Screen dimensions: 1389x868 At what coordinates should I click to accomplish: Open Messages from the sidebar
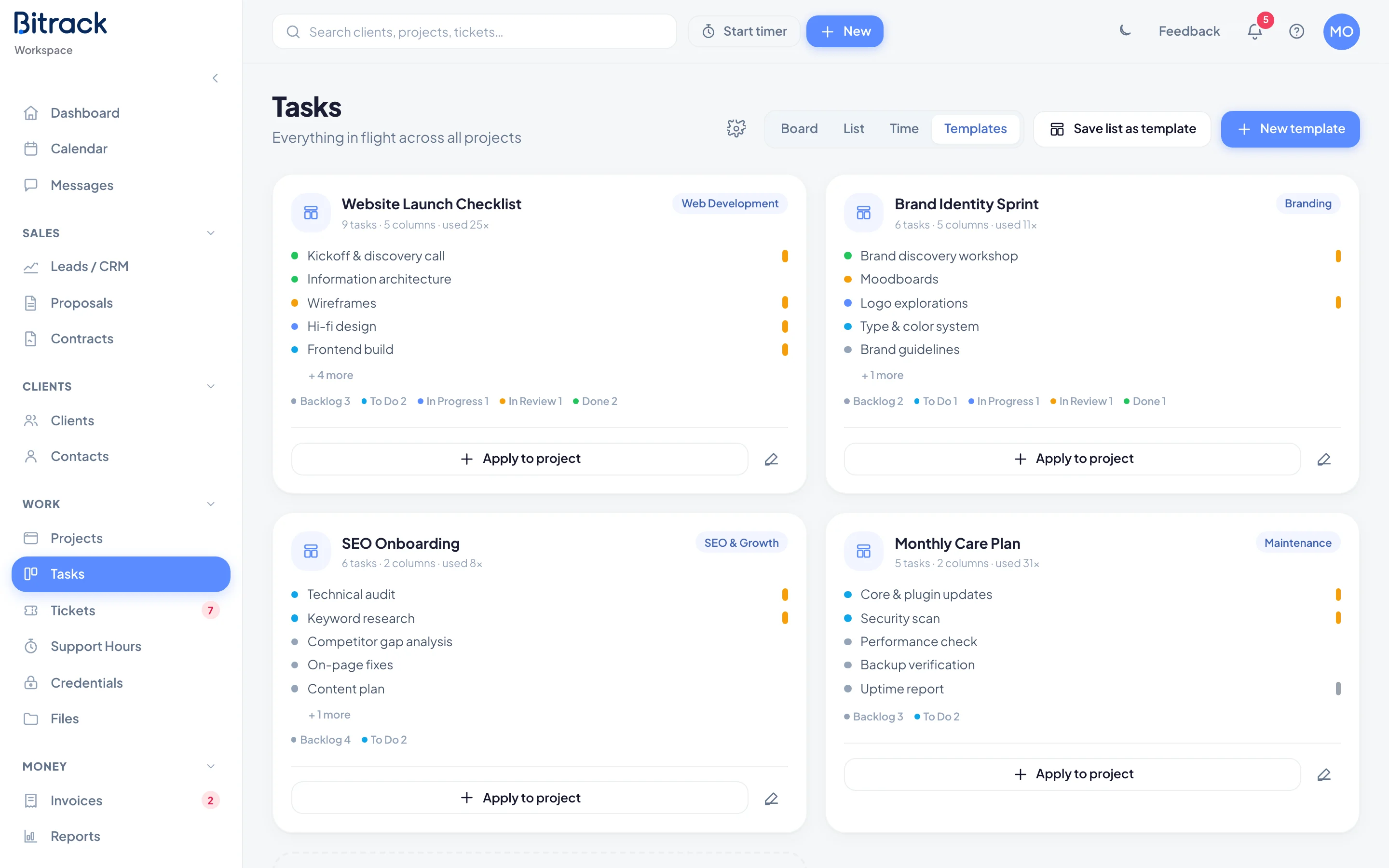click(121, 185)
